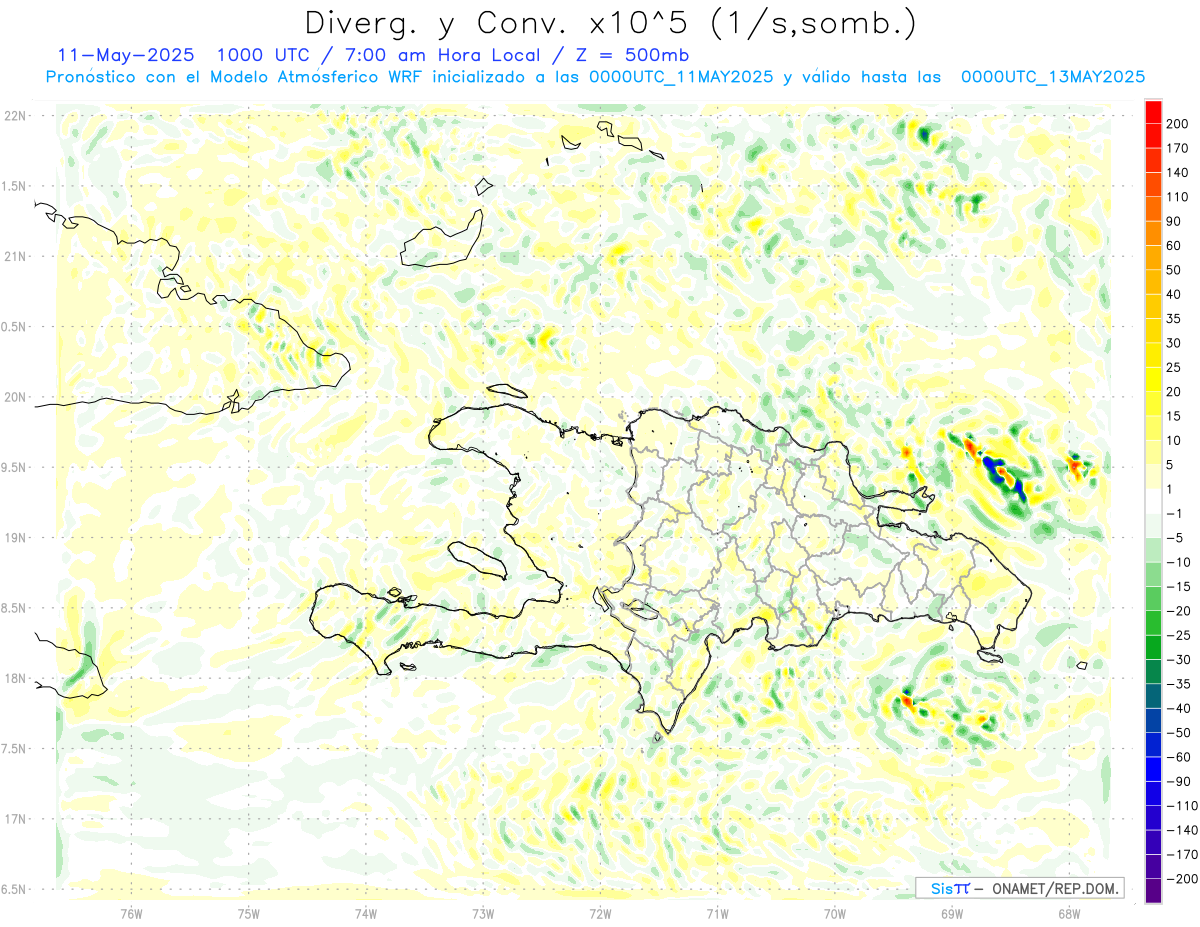Click the -170 colorbar value

1180,855
